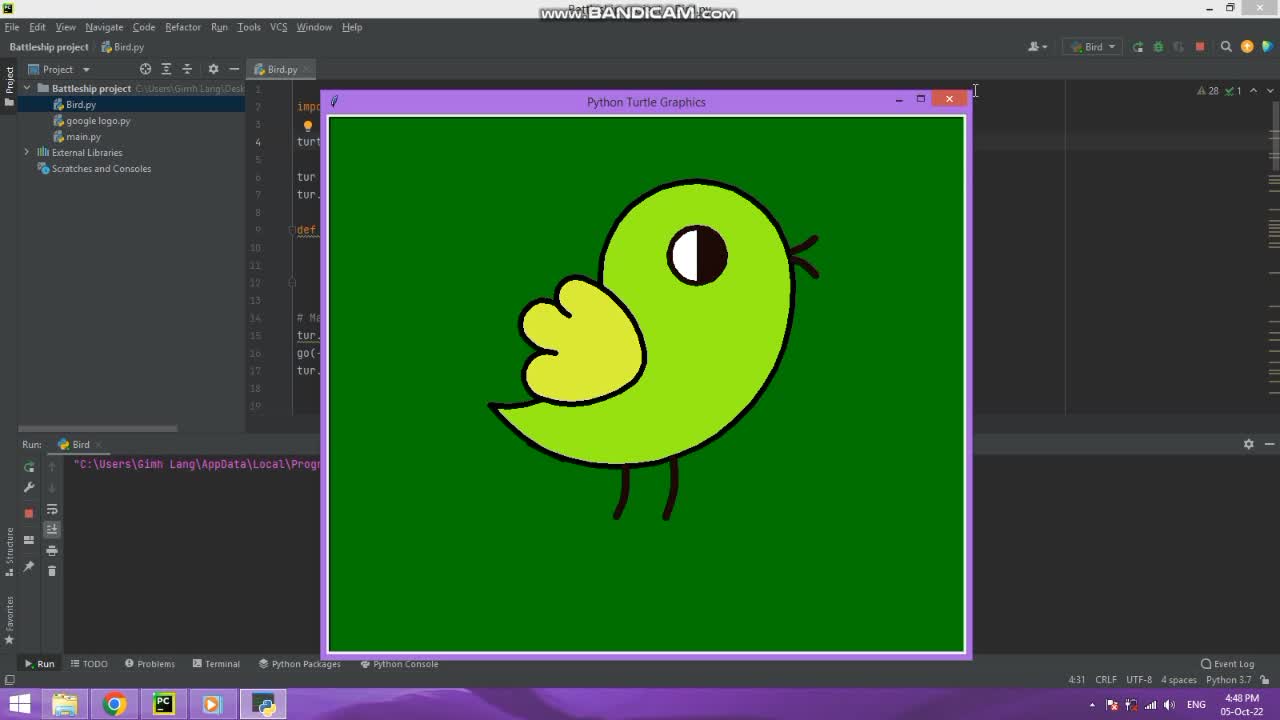Open PyCharm icon in the taskbar
The width and height of the screenshot is (1280, 720).
tap(163, 705)
